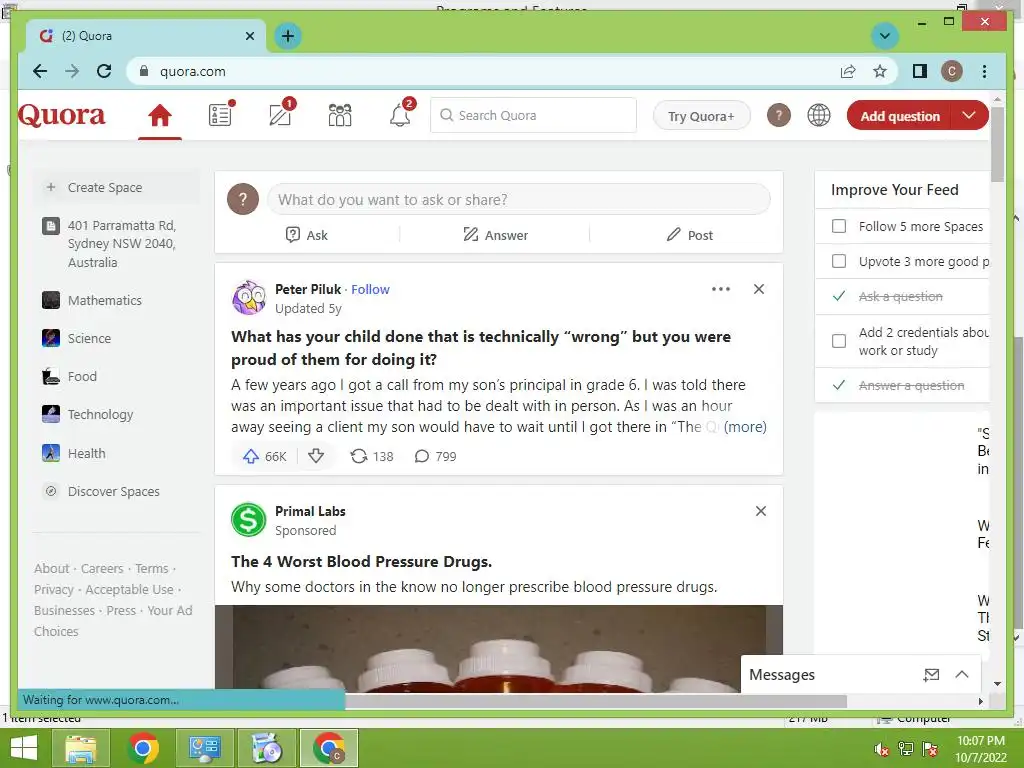Viewport: 1024px width, 768px height.
Task: Open Chrome three-dot menu
Action: [984, 71]
